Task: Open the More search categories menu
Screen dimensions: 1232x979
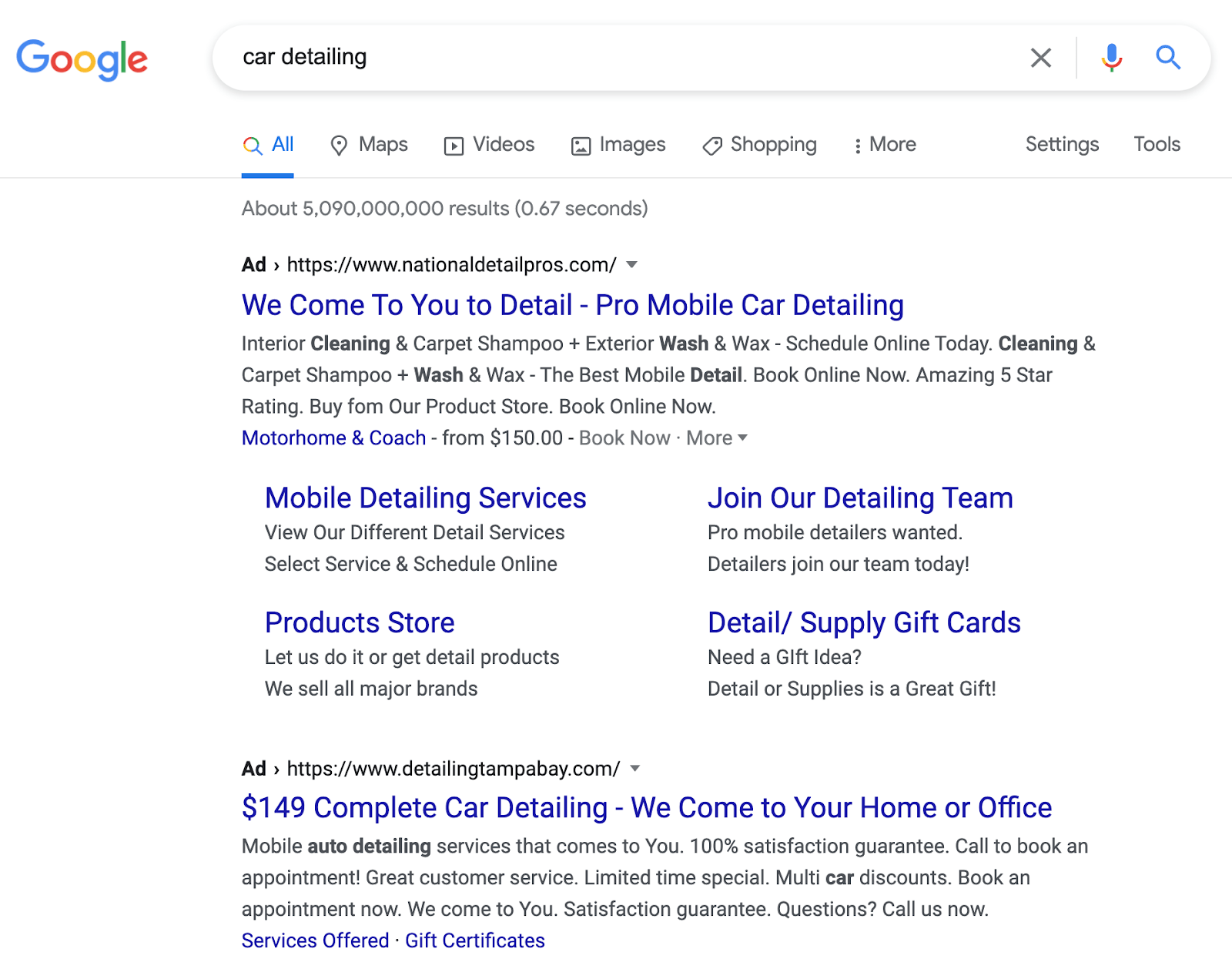Action: [x=885, y=145]
